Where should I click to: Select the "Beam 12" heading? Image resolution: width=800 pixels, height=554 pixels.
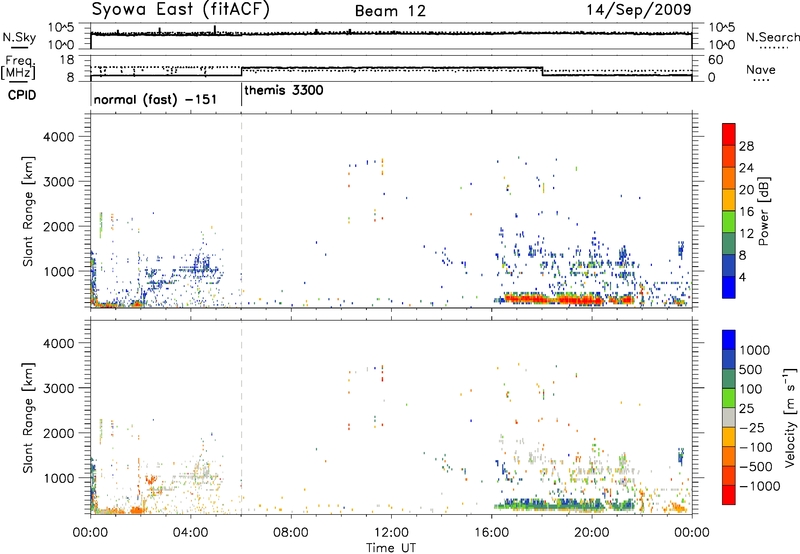click(x=390, y=11)
